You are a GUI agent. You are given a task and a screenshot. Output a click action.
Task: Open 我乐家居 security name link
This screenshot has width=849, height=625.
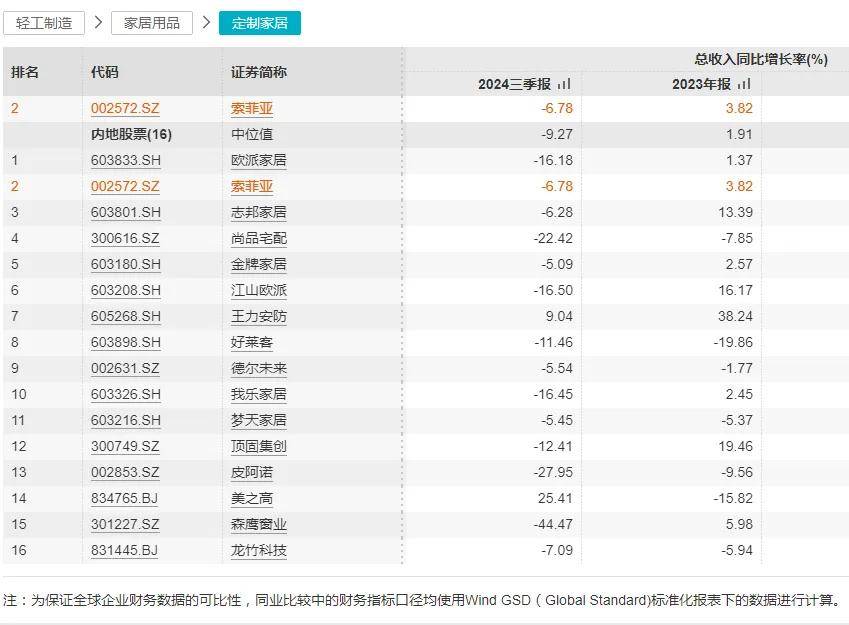pyautogui.click(x=259, y=394)
